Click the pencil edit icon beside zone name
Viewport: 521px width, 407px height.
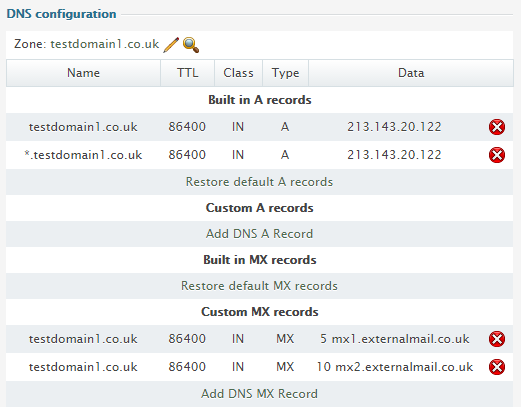[x=171, y=45]
